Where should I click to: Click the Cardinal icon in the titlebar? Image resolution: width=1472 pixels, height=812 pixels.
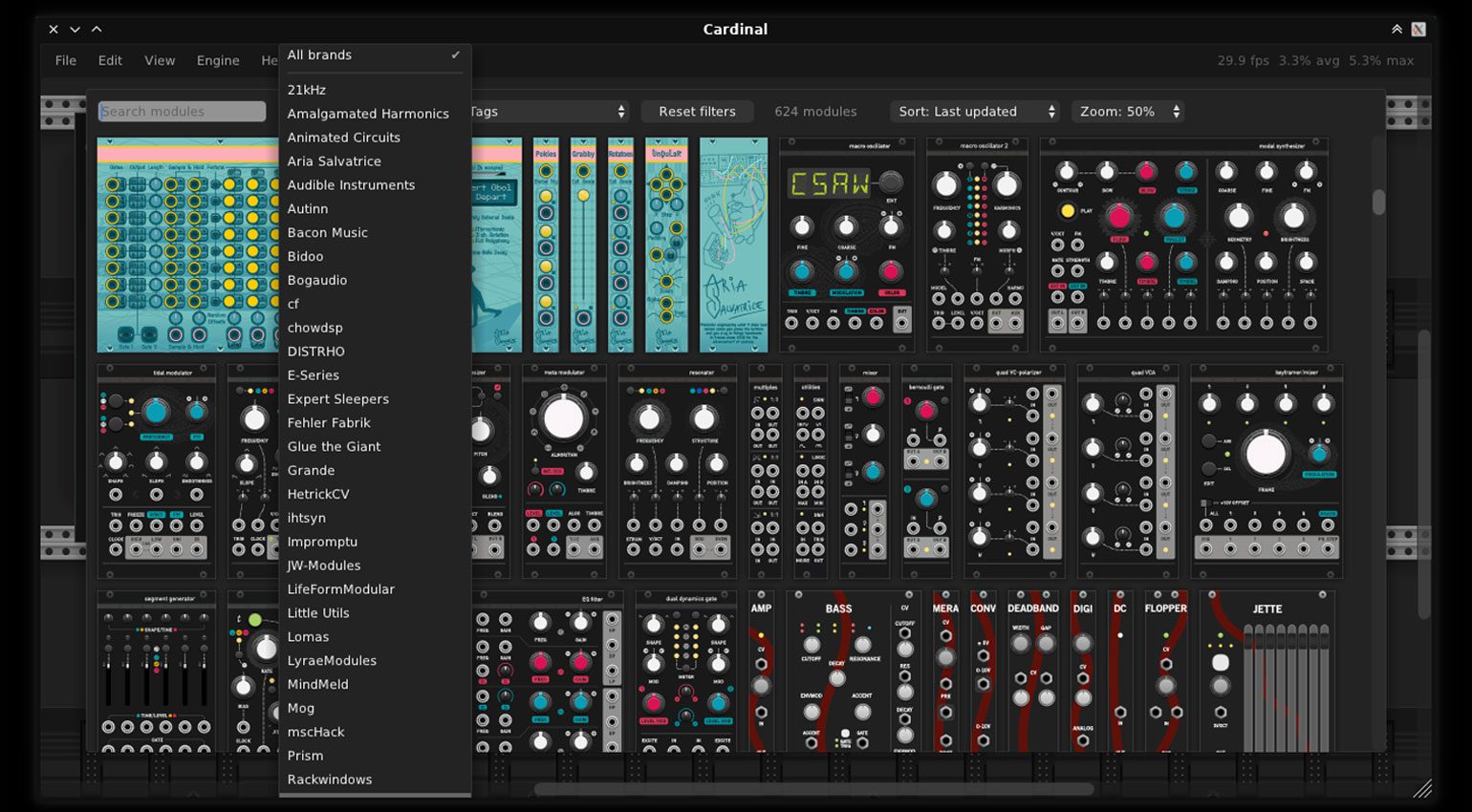coord(1418,29)
